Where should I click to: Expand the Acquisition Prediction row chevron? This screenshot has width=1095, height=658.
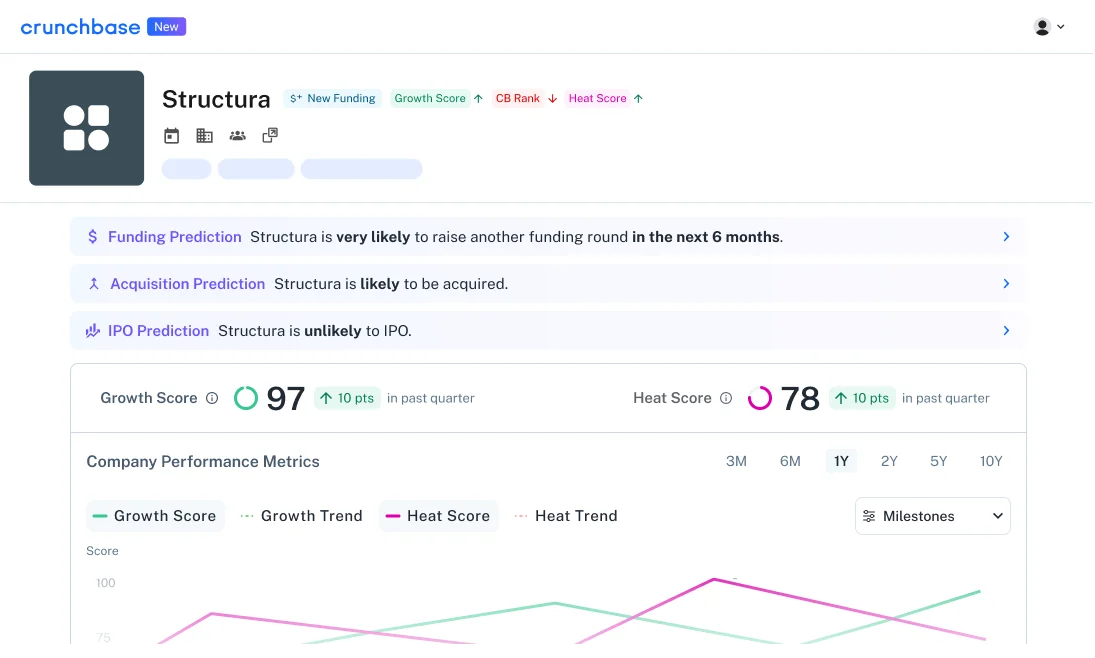[x=1006, y=284]
